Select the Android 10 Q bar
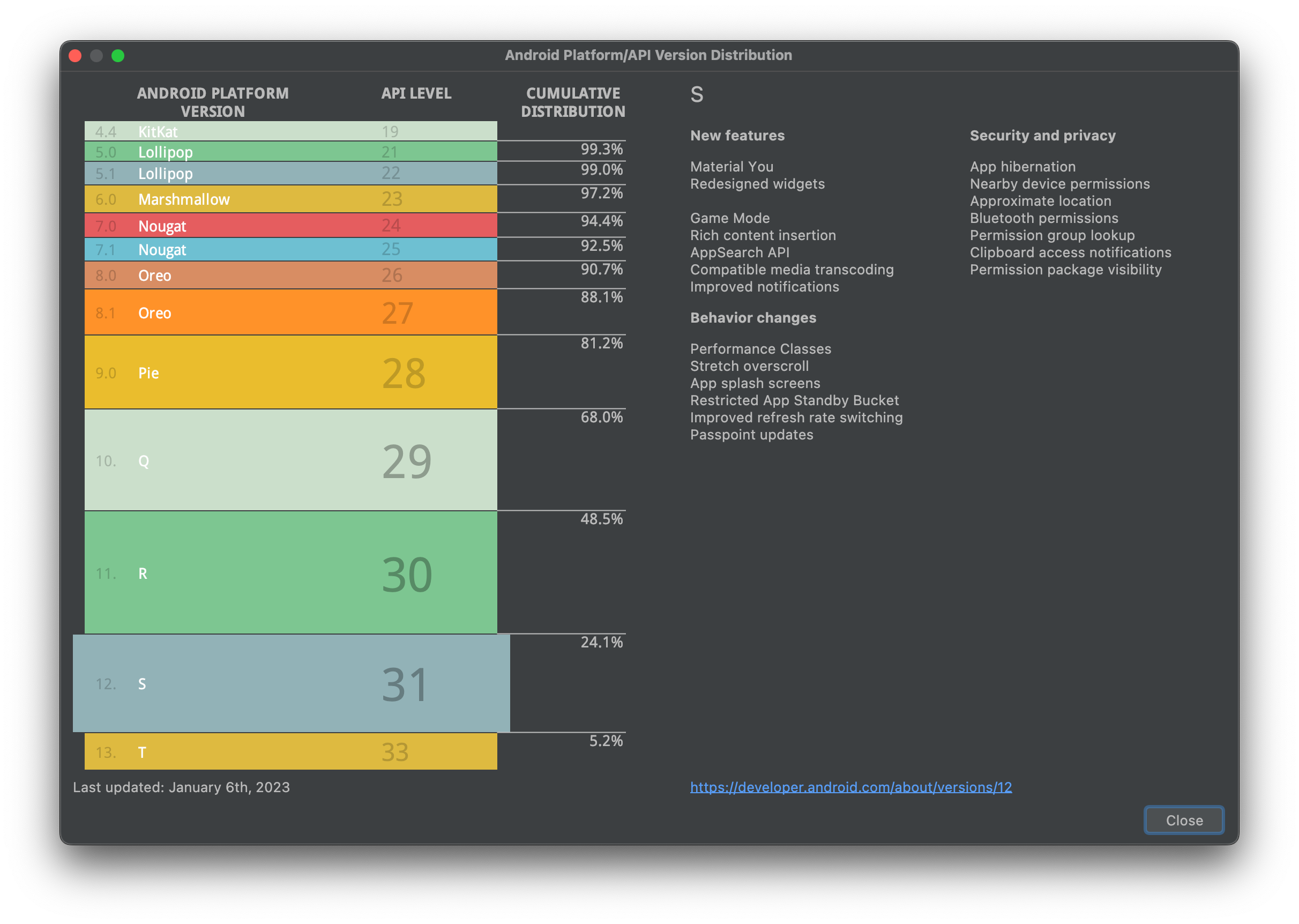Screen dimensions: 1299x924 pyautogui.click(x=290, y=460)
